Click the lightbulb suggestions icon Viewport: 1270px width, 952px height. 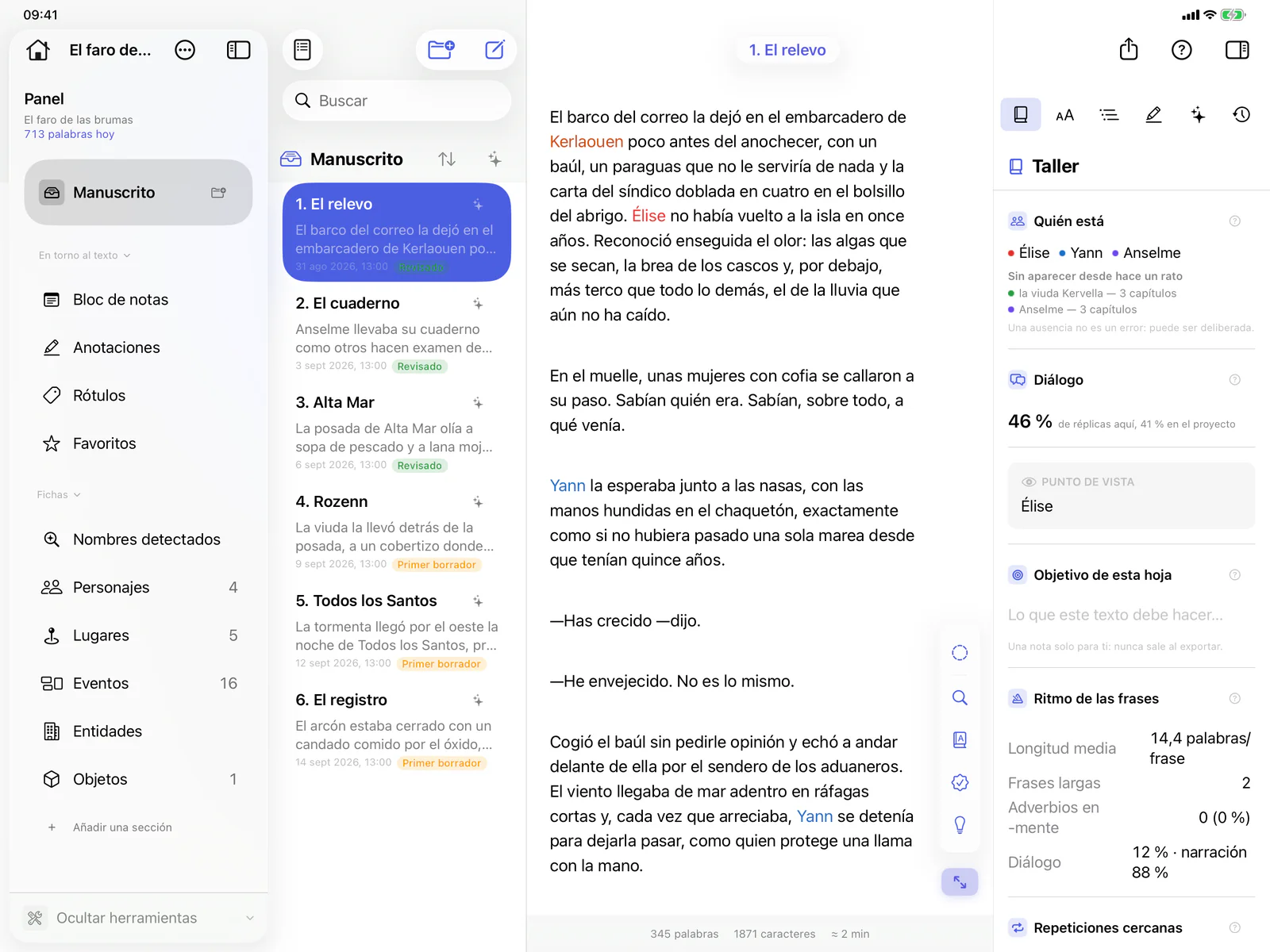click(x=960, y=825)
